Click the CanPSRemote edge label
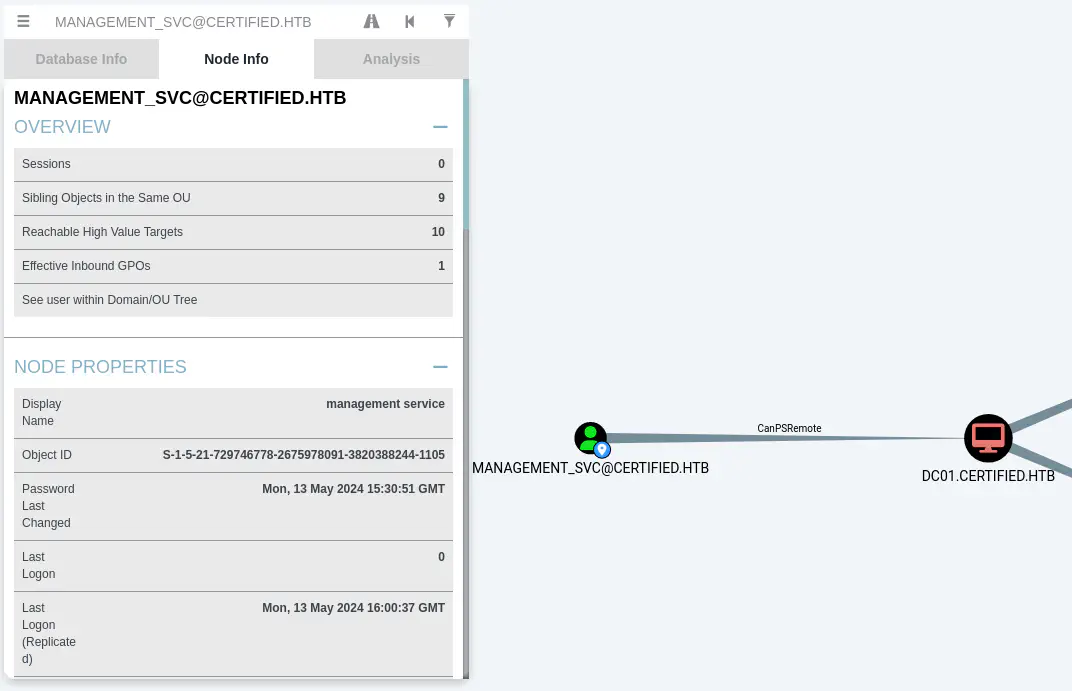The image size is (1072, 691). click(789, 428)
